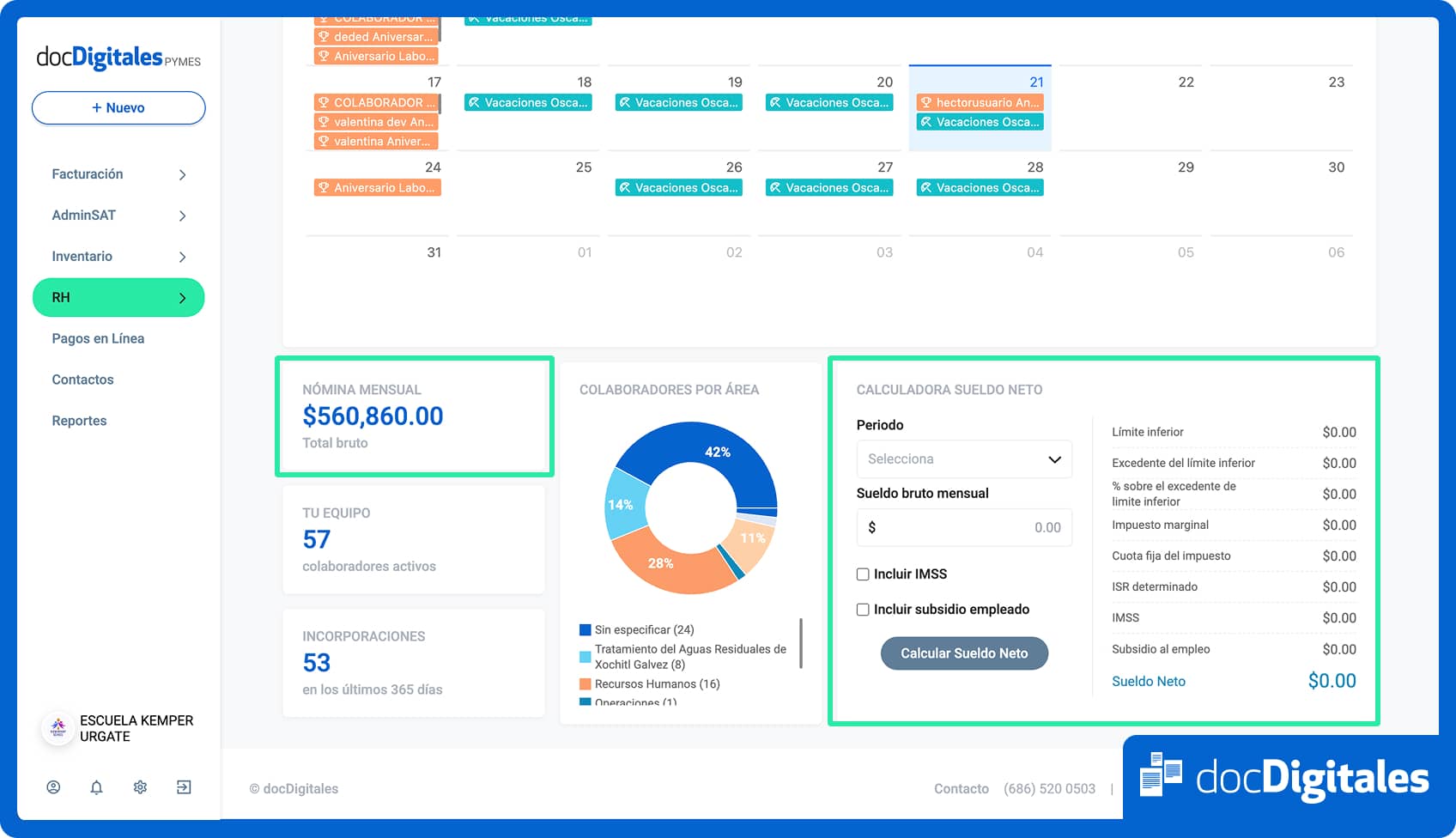The width and height of the screenshot is (1456, 838).
Task: Open Contactos menu item
Action: tap(82, 380)
